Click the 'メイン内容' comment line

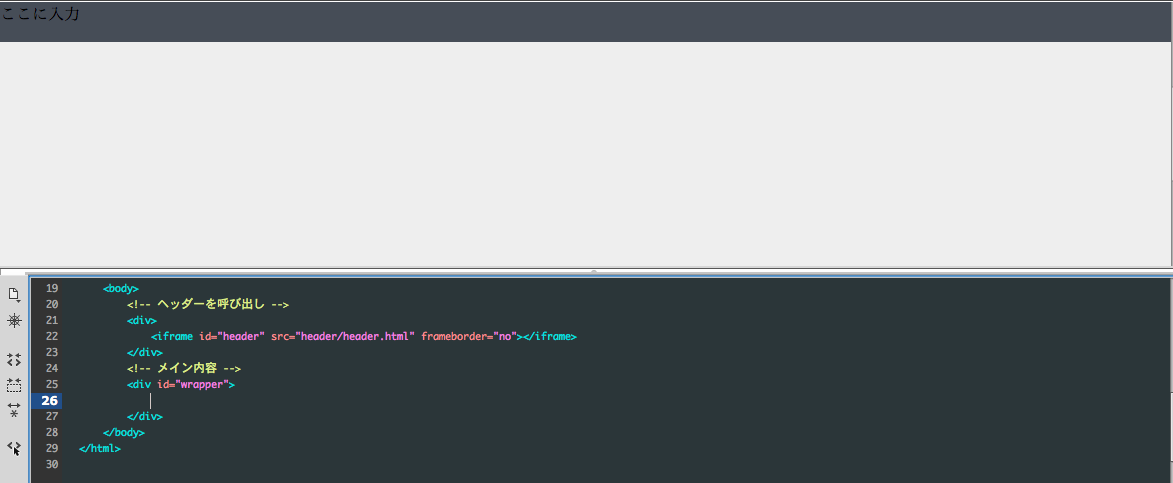184,368
